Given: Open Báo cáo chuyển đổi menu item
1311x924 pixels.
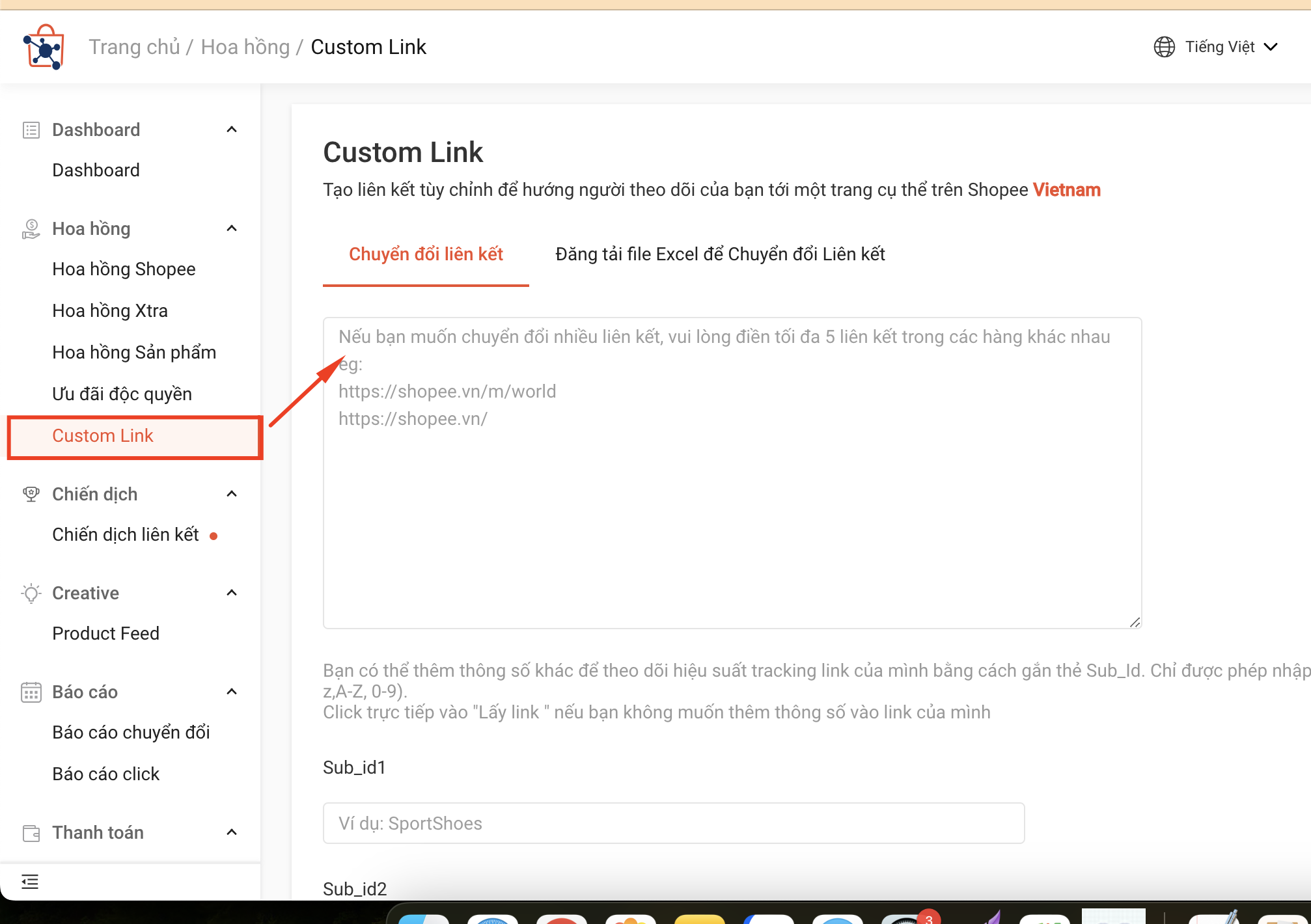Looking at the screenshot, I should (x=131, y=732).
